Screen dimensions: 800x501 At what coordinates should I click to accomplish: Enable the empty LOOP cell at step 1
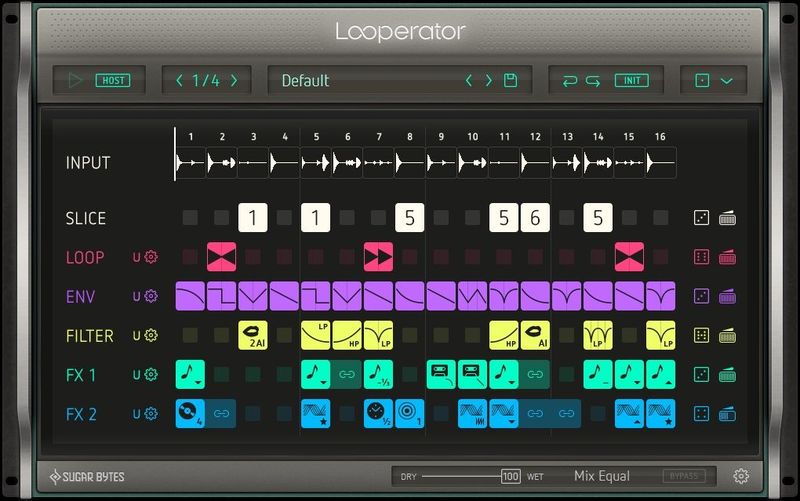pos(190,257)
